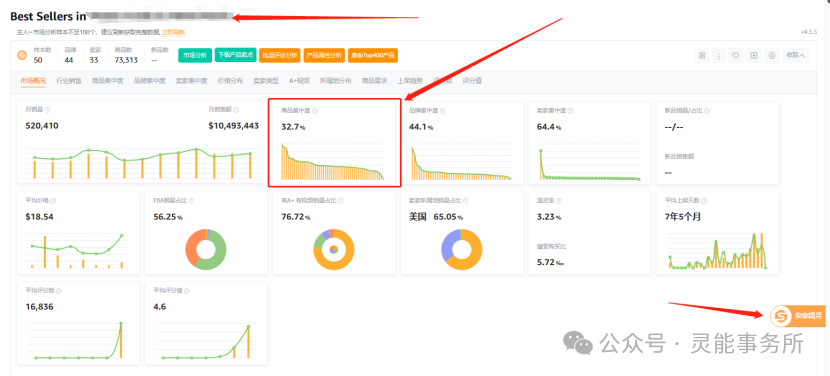Click the grid apps icon in the toolbar
The image size is (830, 376).
click(x=702, y=56)
